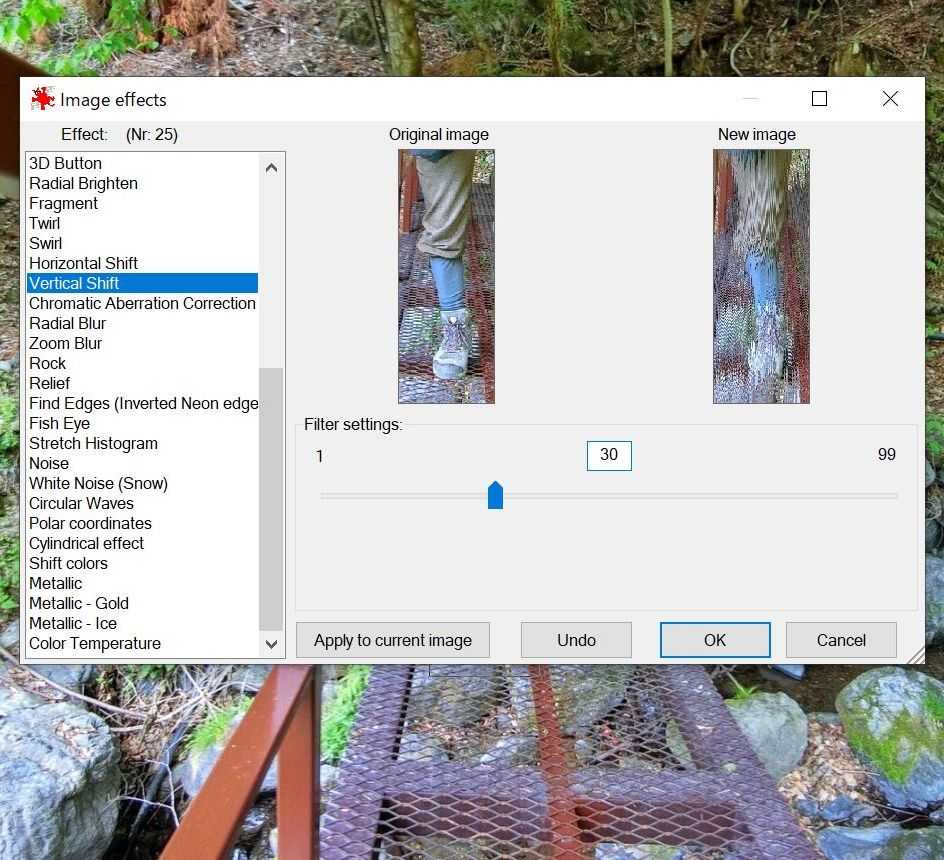Viewport: 944px width, 860px height.
Task: Click Apply to current image button
Action: tap(392, 640)
